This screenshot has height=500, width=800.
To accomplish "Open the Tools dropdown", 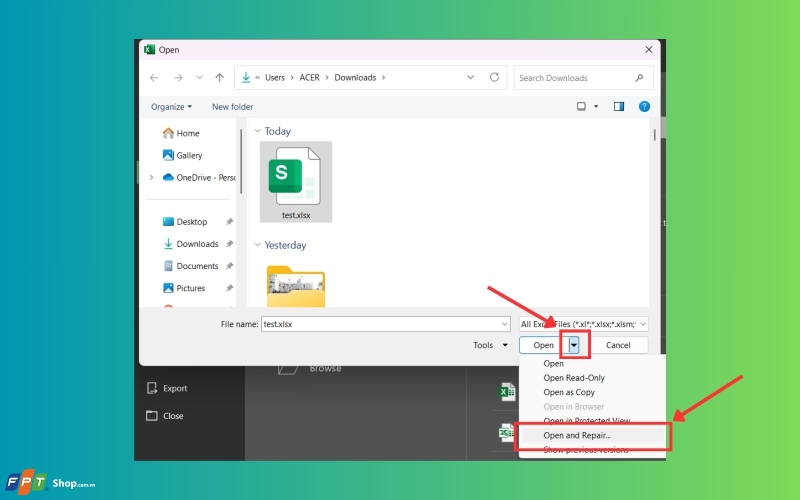I will [x=490, y=345].
